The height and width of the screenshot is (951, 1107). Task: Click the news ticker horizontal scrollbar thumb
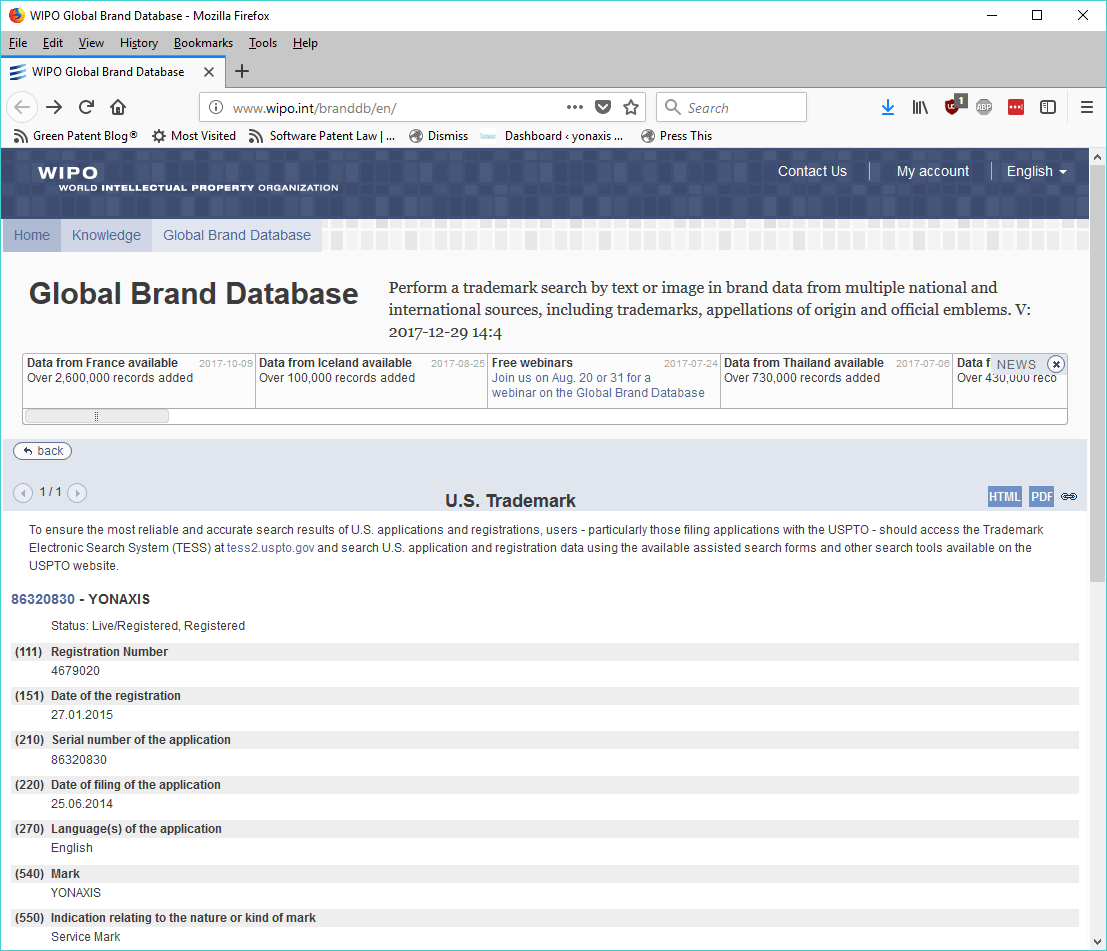(97, 417)
